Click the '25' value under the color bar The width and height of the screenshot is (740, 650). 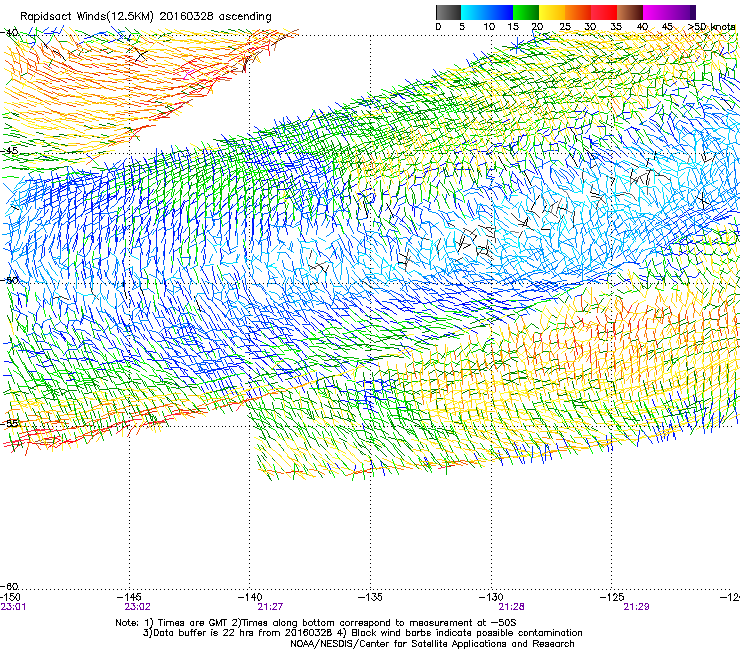click(565, 27)
